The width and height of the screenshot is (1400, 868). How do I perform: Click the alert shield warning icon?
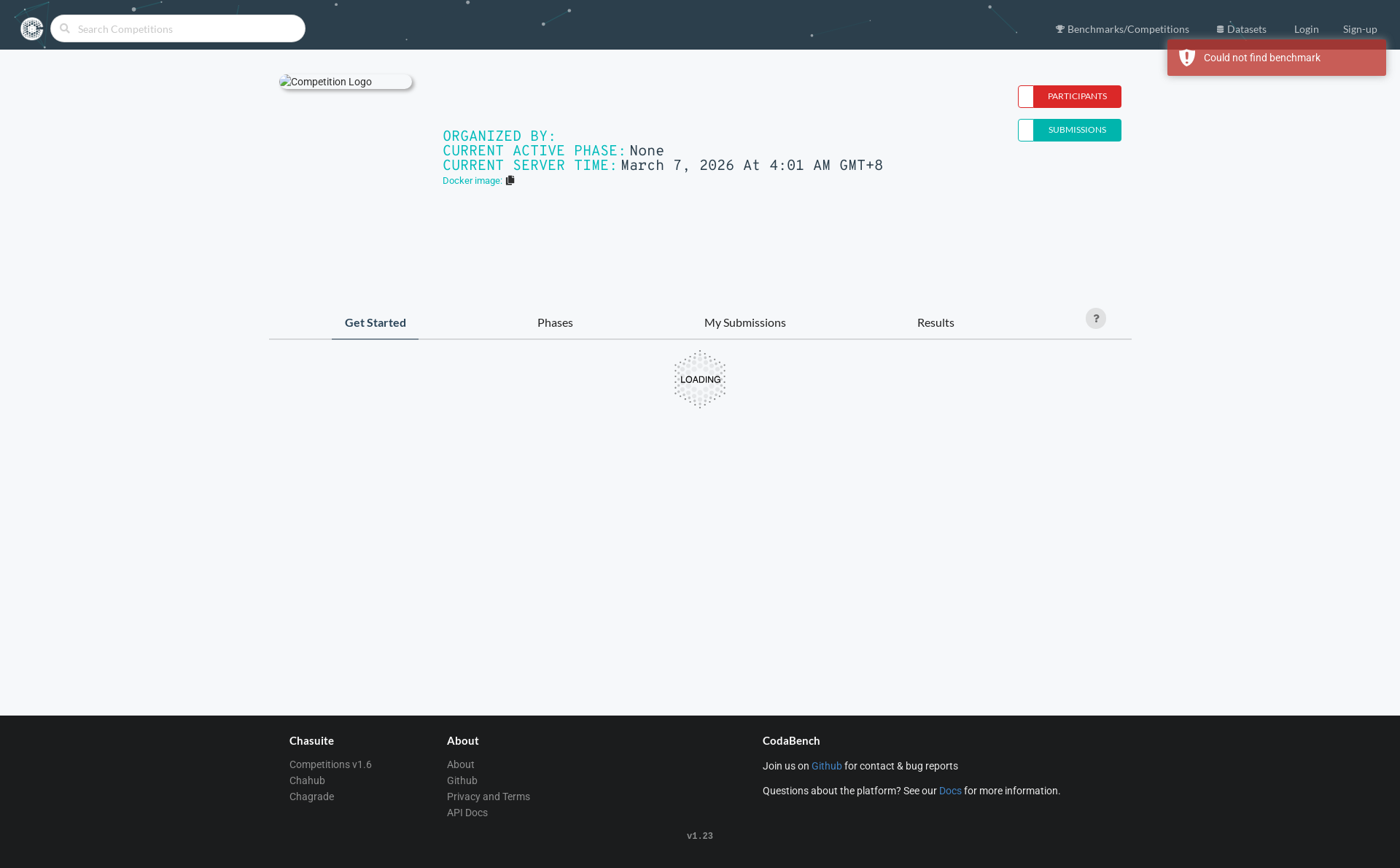(1187, 58)
